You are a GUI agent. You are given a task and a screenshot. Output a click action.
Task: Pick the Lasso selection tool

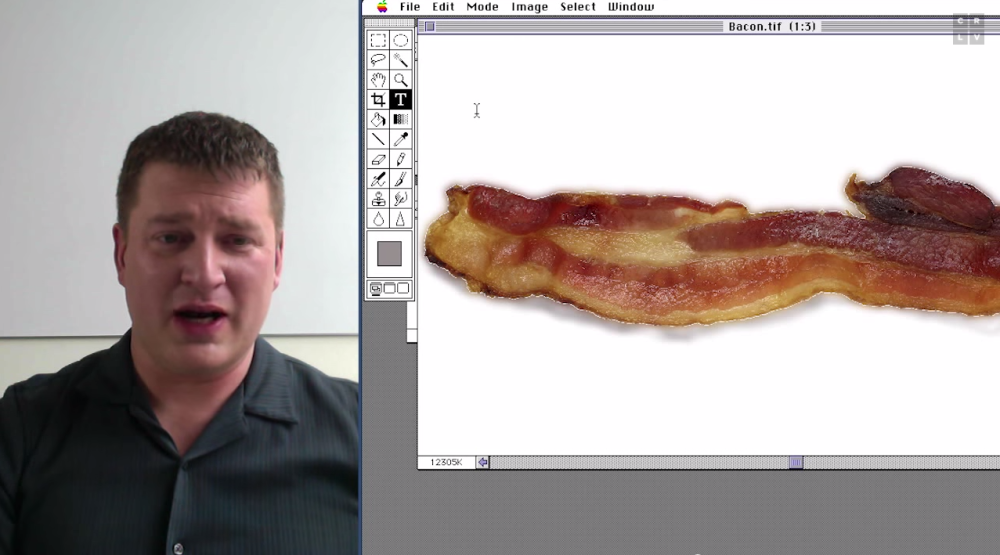click(x=378, y=60)
